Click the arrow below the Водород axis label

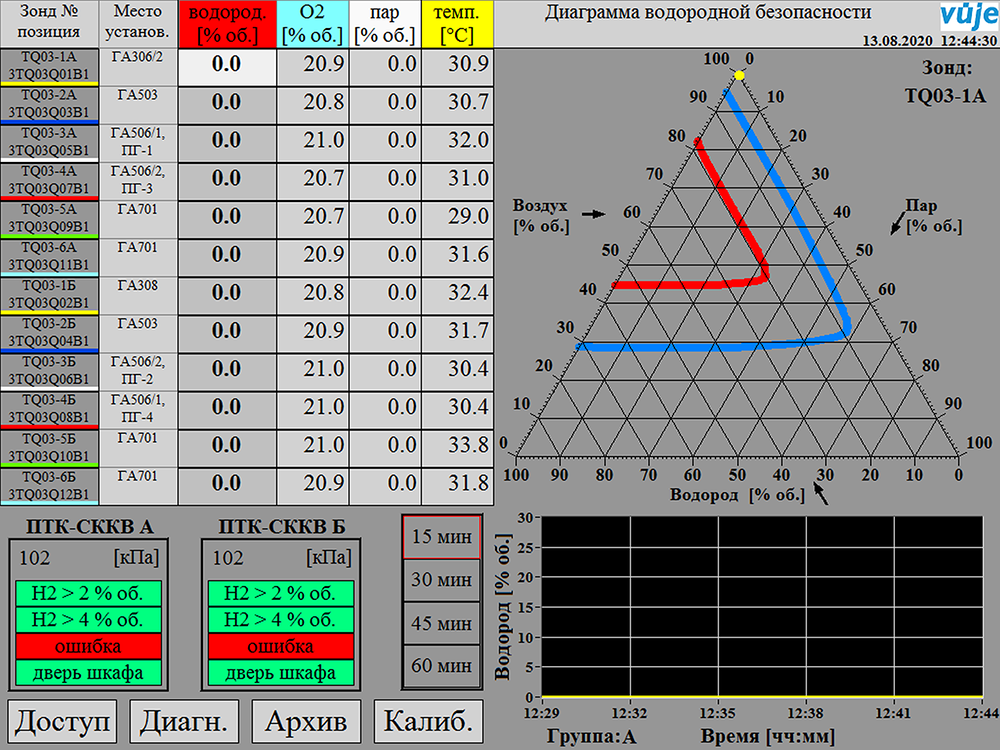[x=821, y=494]
